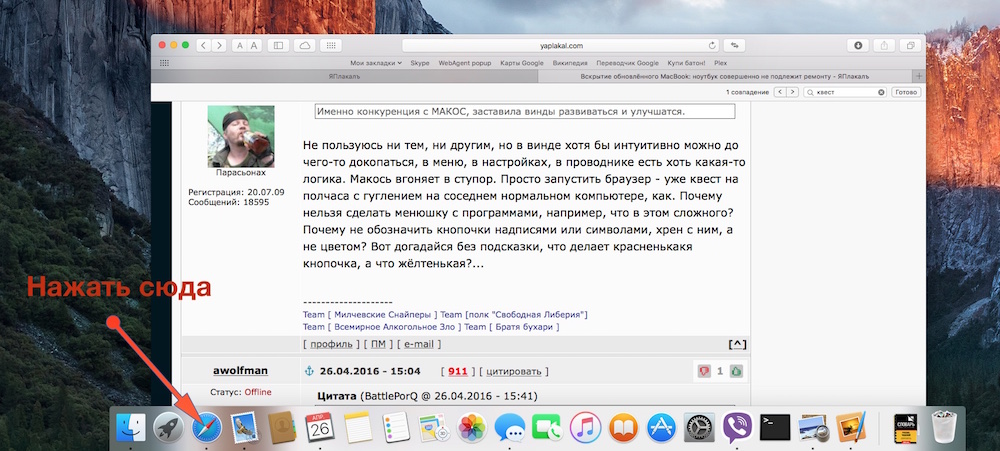Open awolfman user name link
The width and height of the screenshot is (1000, 451).
(x=240, y=371)
